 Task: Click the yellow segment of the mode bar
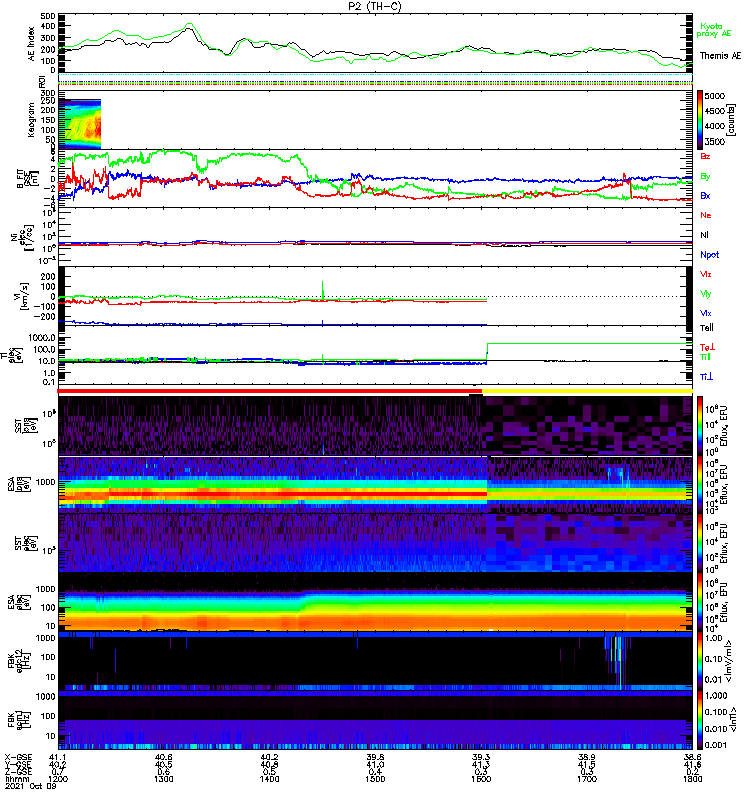587,391
